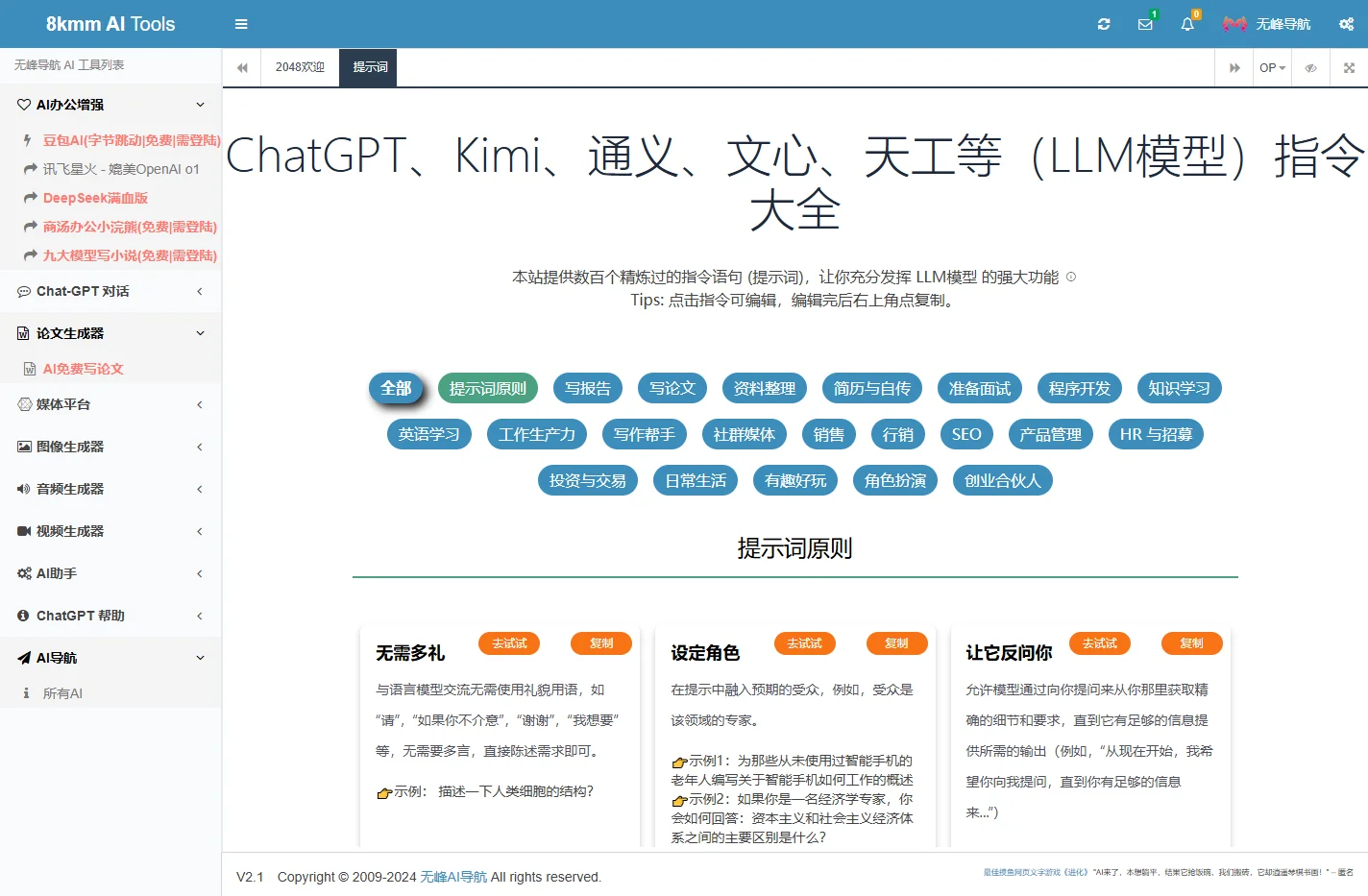Screen dimensions: 1368x896
Task: Filter by 角色扮演 category
Action: [x=895, y=480]
